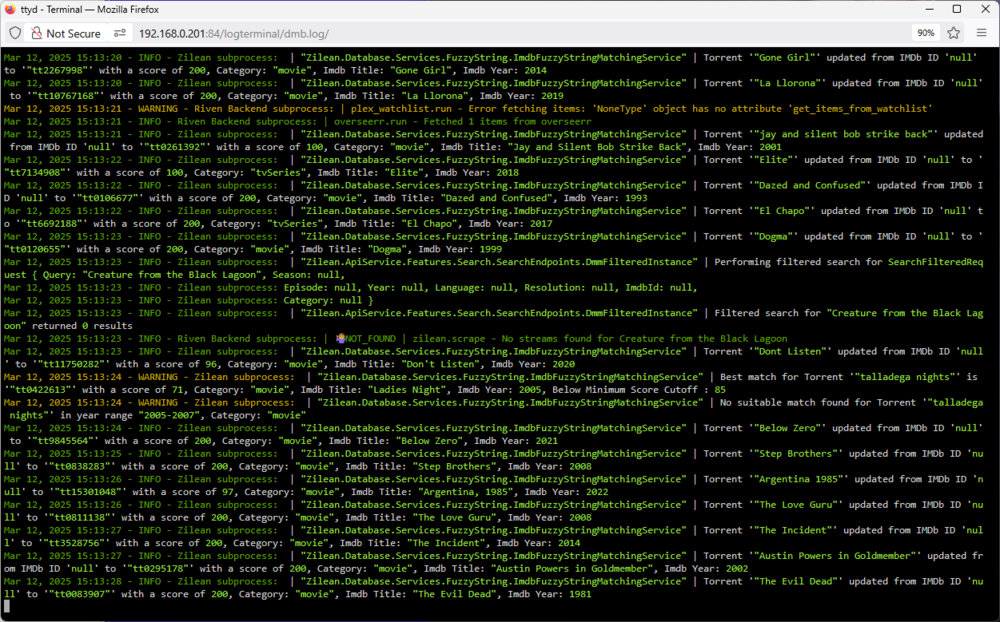1000x622 pixels.
Task: Open the Firefox hamburger application menu
Action: point(982,33)
